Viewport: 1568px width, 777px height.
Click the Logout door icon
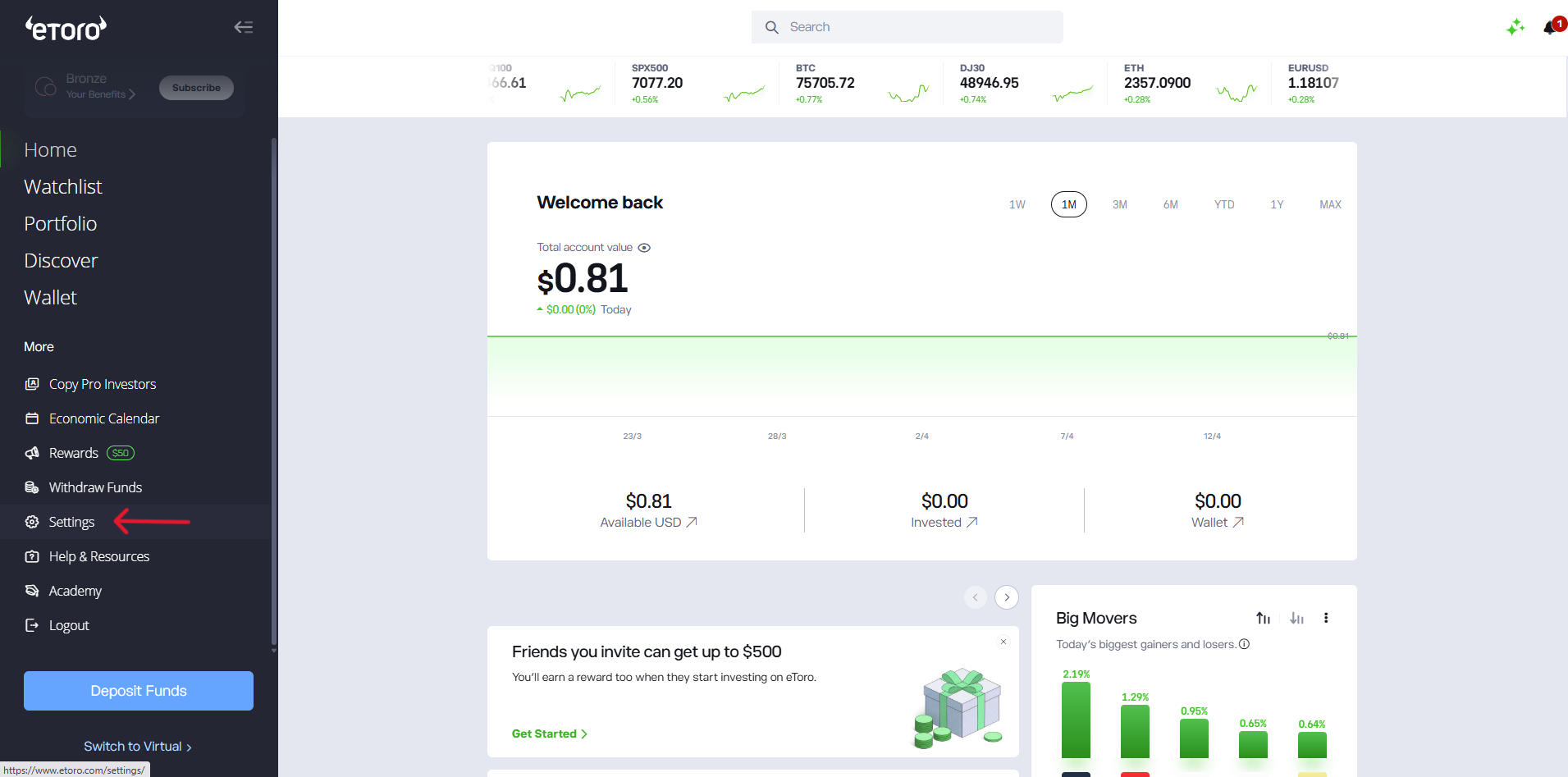tap(32, 625)
